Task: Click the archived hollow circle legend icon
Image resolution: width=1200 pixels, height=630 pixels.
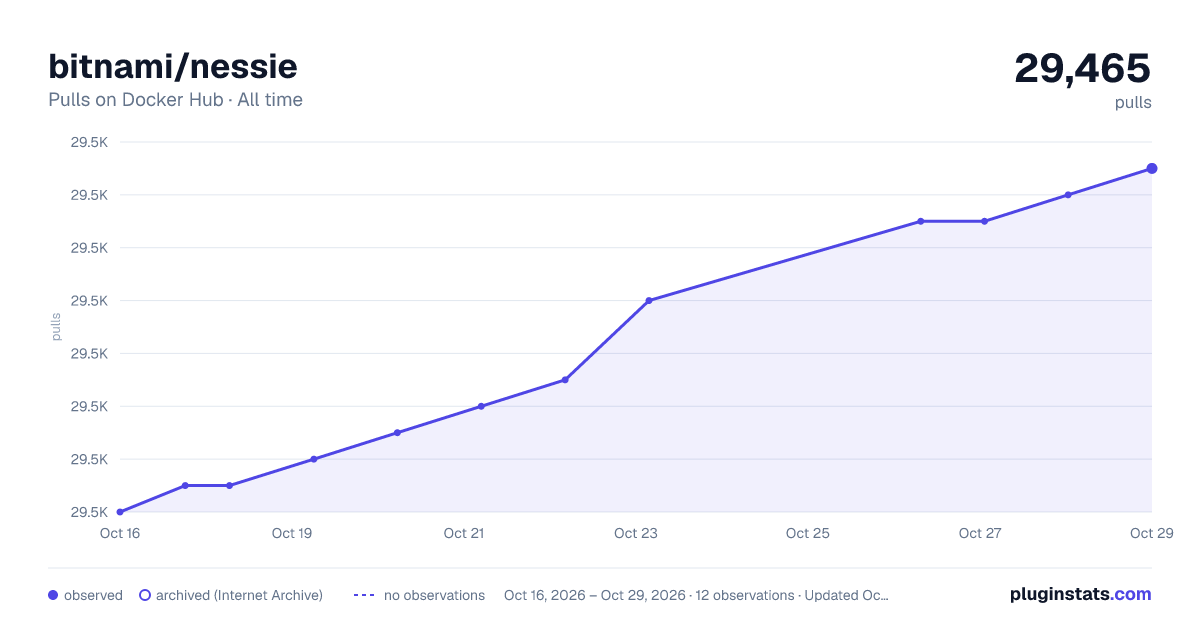Action: coord(145,595)
